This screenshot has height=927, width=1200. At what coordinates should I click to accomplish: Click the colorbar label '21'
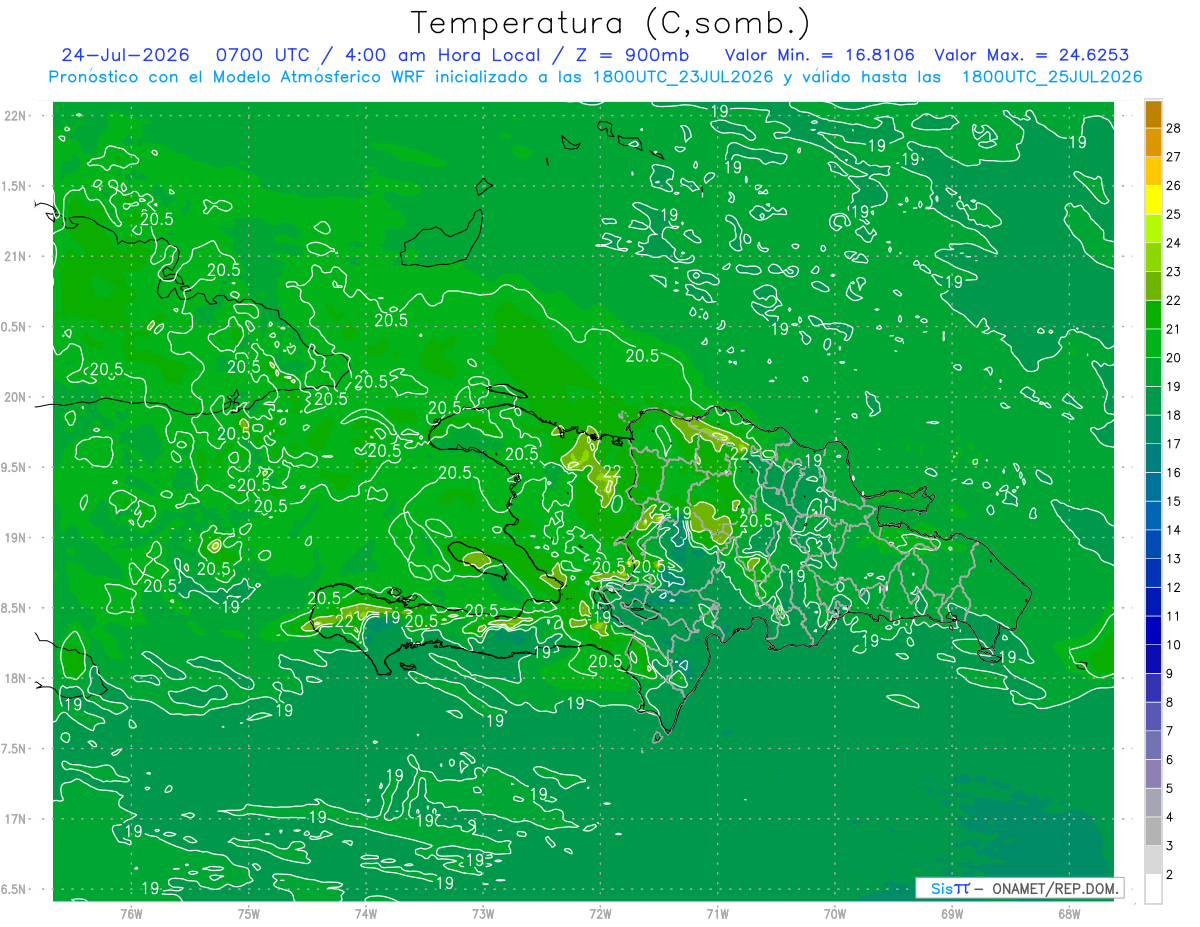[x=1173, y=329]
